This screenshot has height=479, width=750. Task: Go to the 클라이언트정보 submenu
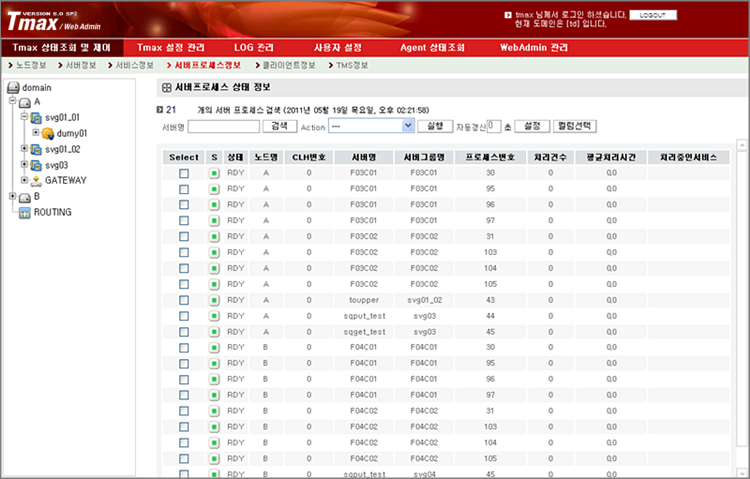pyautogui.click(x=289, y=66)
